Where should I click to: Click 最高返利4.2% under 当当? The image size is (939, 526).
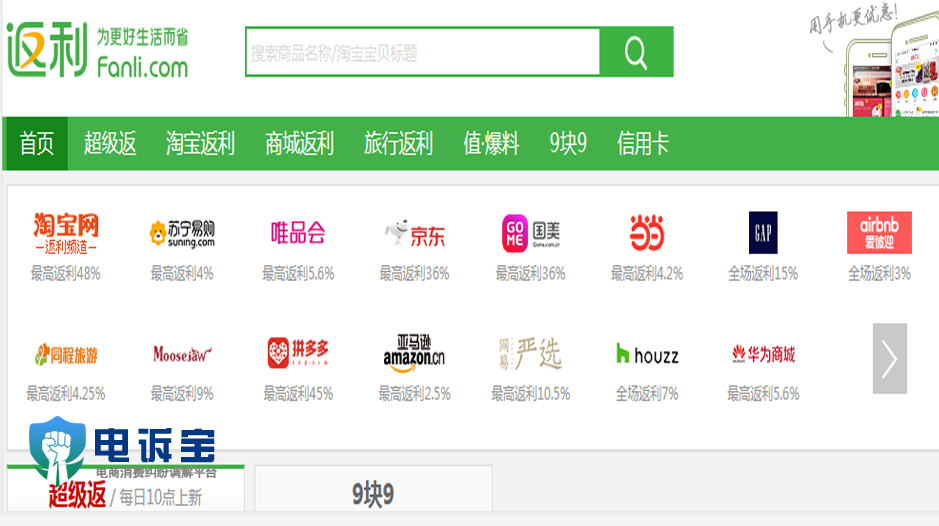[x=647, y=274]
